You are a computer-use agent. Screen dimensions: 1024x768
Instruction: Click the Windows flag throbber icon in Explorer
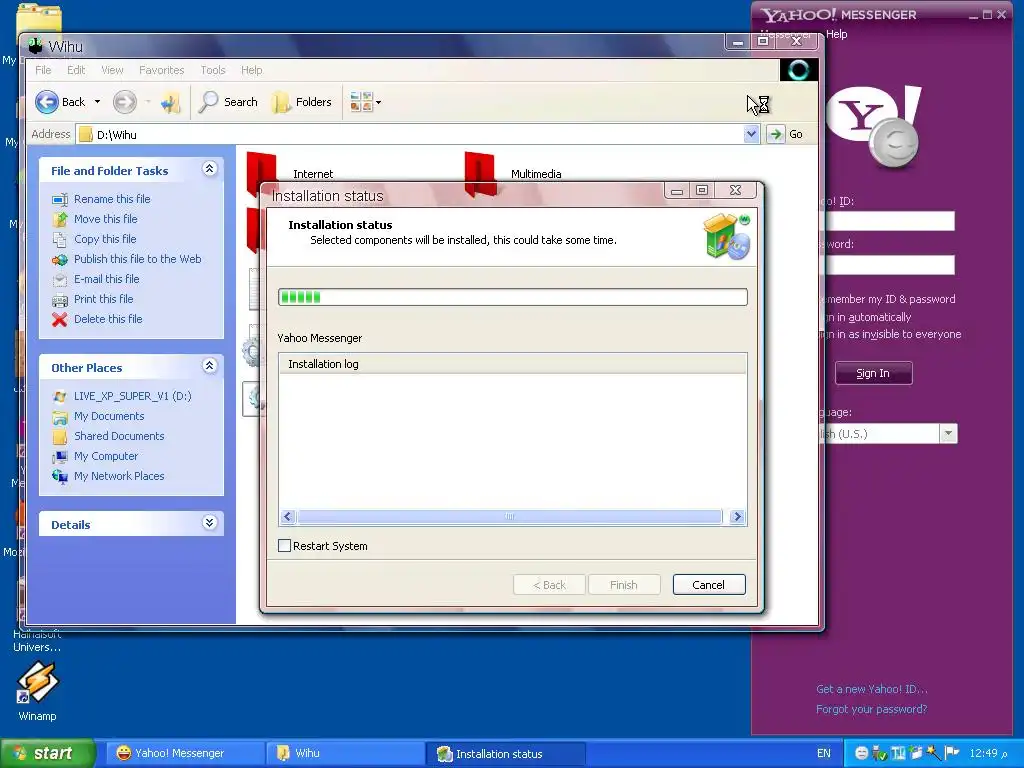(x=799, y=70)
